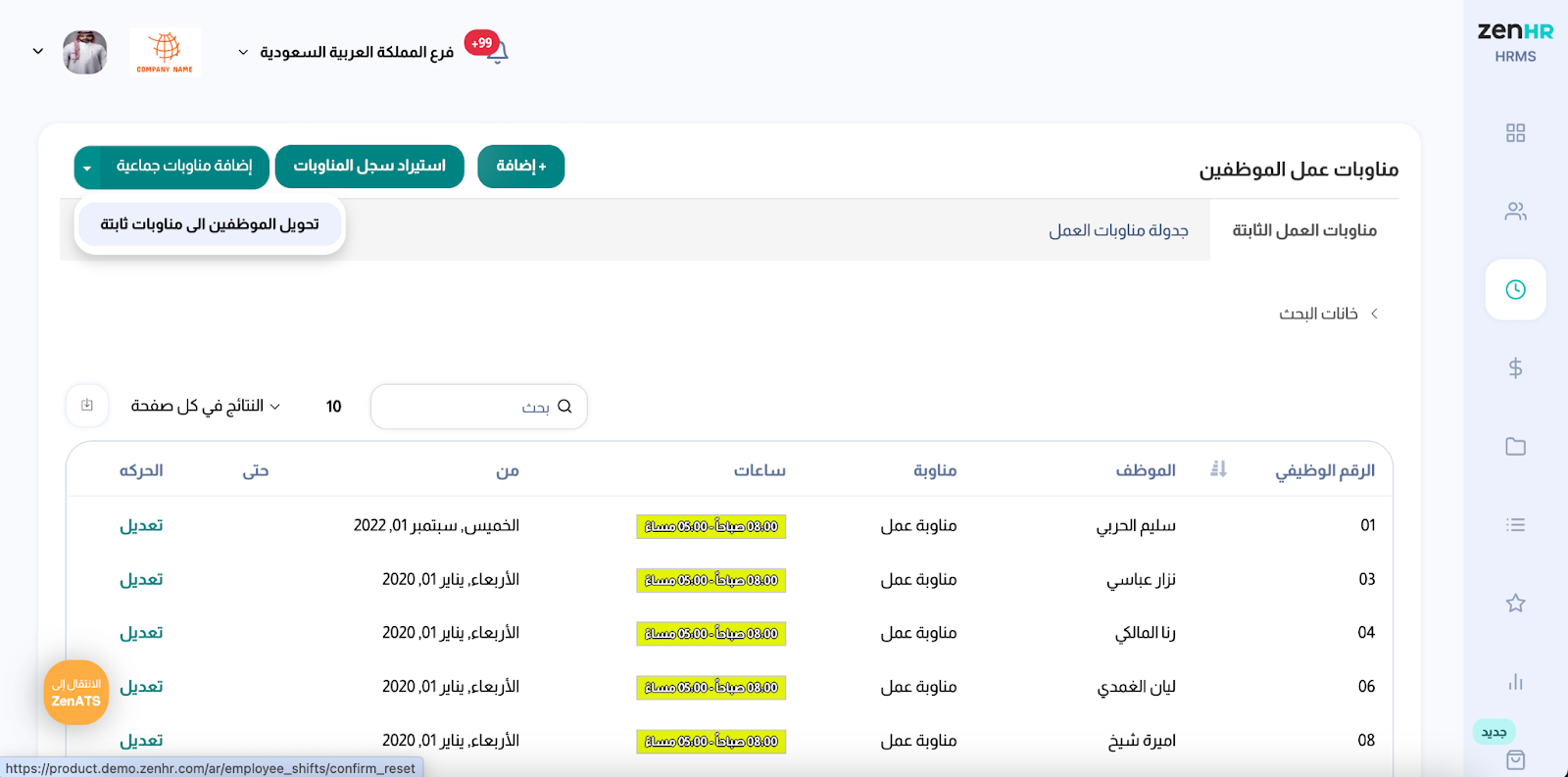Click the export download icon near results

coord(87,406)
